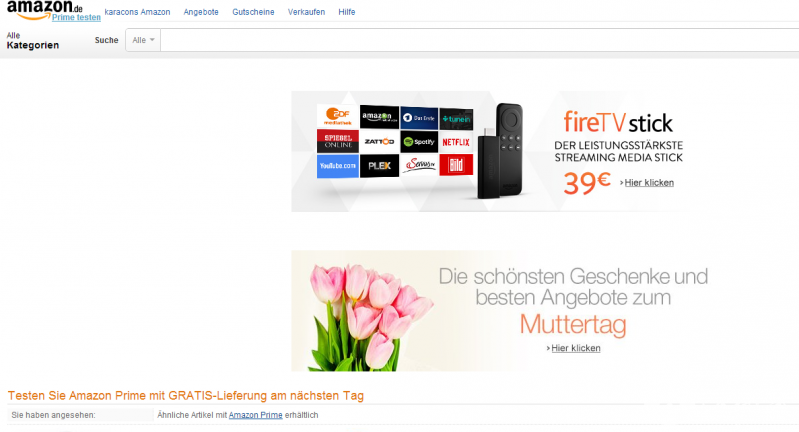Select the Plex app tile
Viewport: 799px width, 432px height.
coord(379,166)
